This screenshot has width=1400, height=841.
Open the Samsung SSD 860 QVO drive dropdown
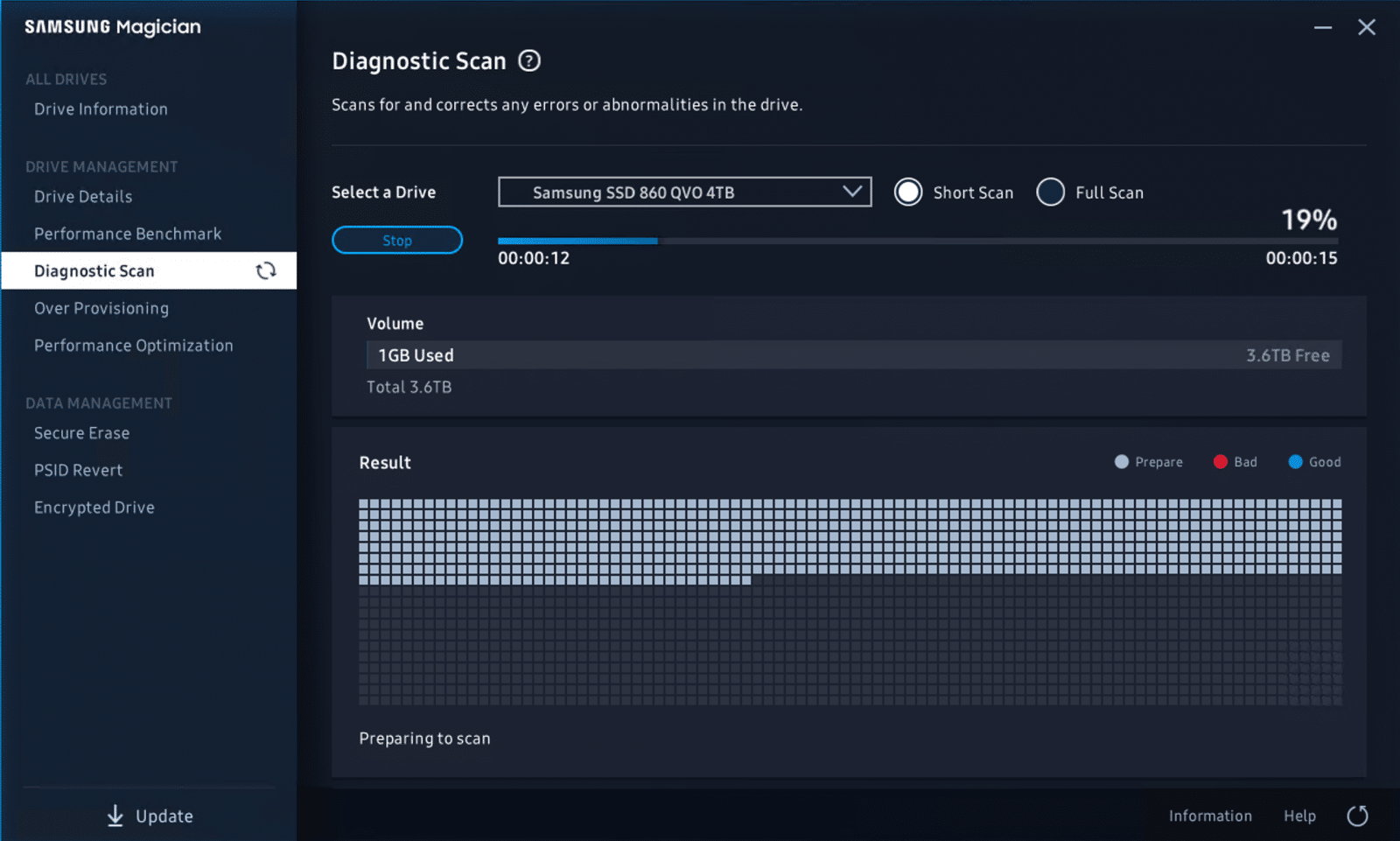coord(684,192)
